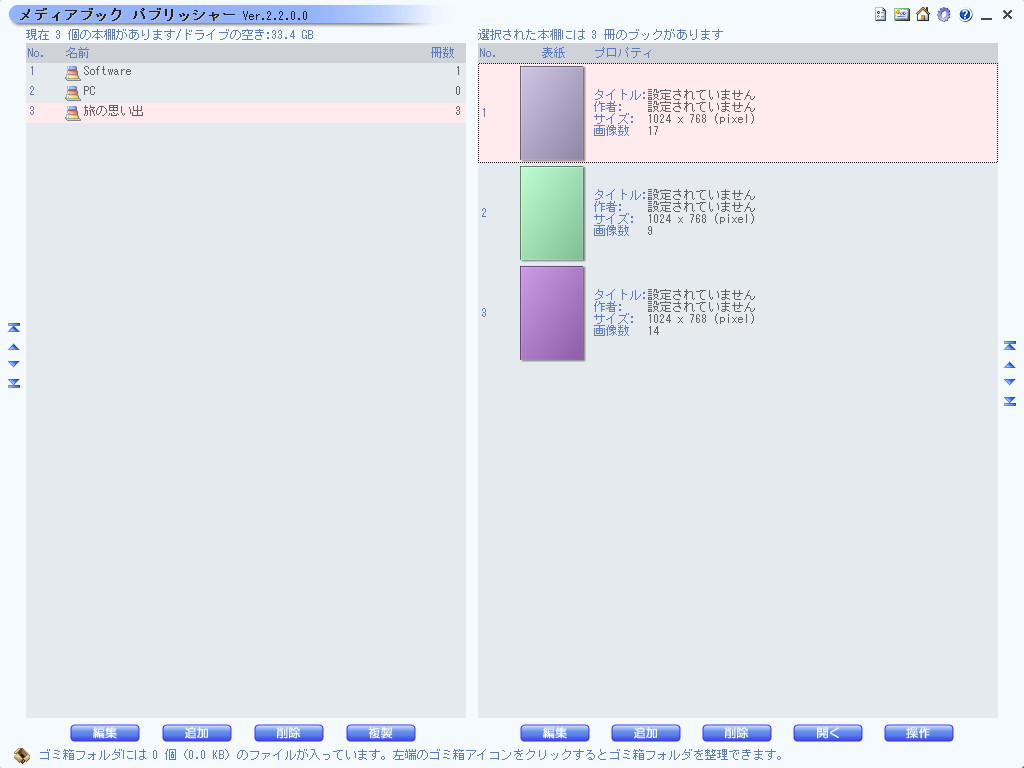Open the settings gear icon
Viewport: 1024px width, 768px height.
[943, 14]
